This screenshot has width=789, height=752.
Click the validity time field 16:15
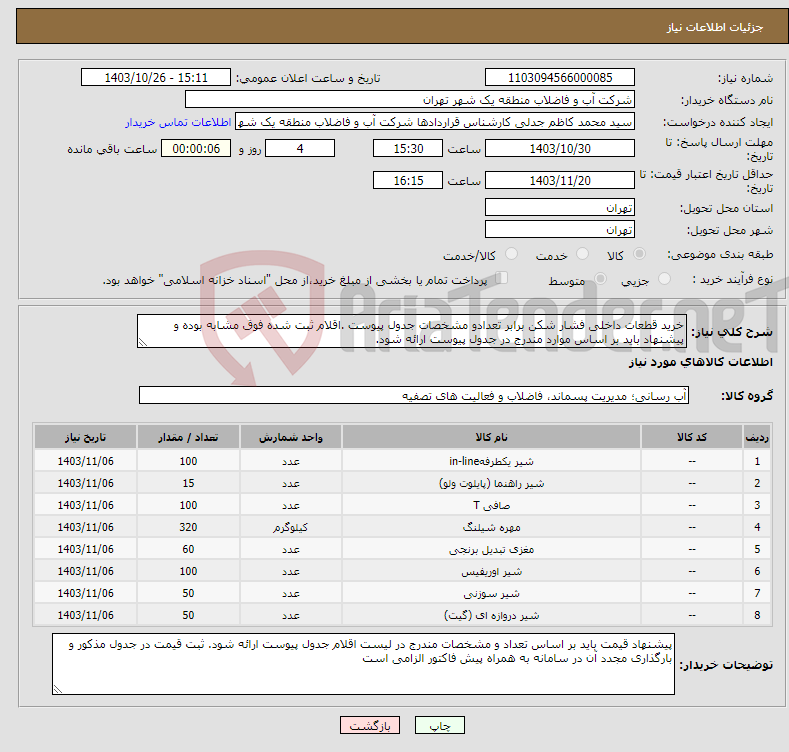point(408,180)
